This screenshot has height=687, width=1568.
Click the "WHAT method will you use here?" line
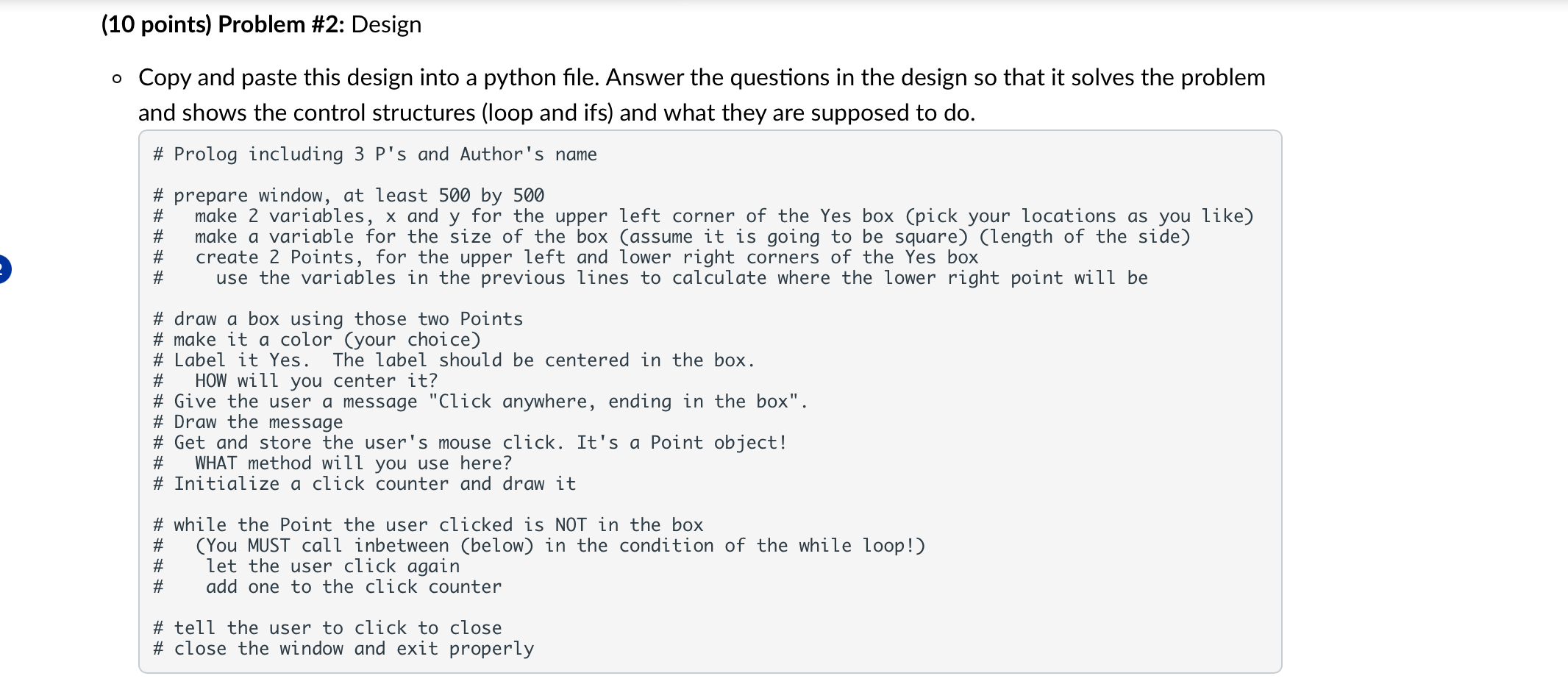[x=353, y=463]
